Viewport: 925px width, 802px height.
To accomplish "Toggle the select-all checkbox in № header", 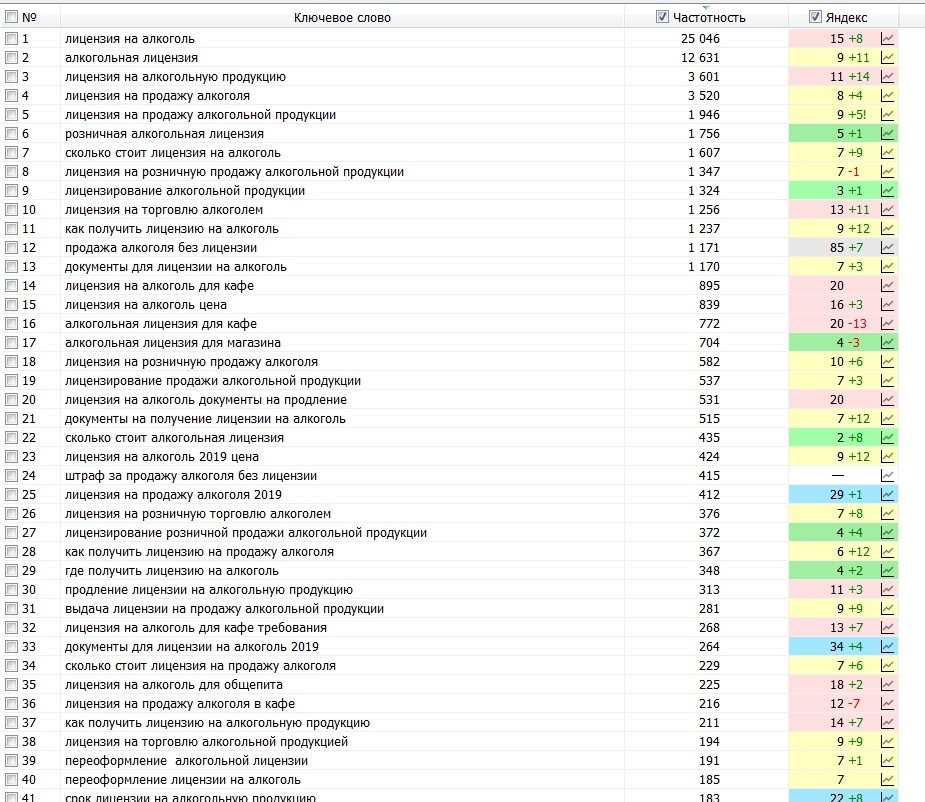I will click(11, 17).
